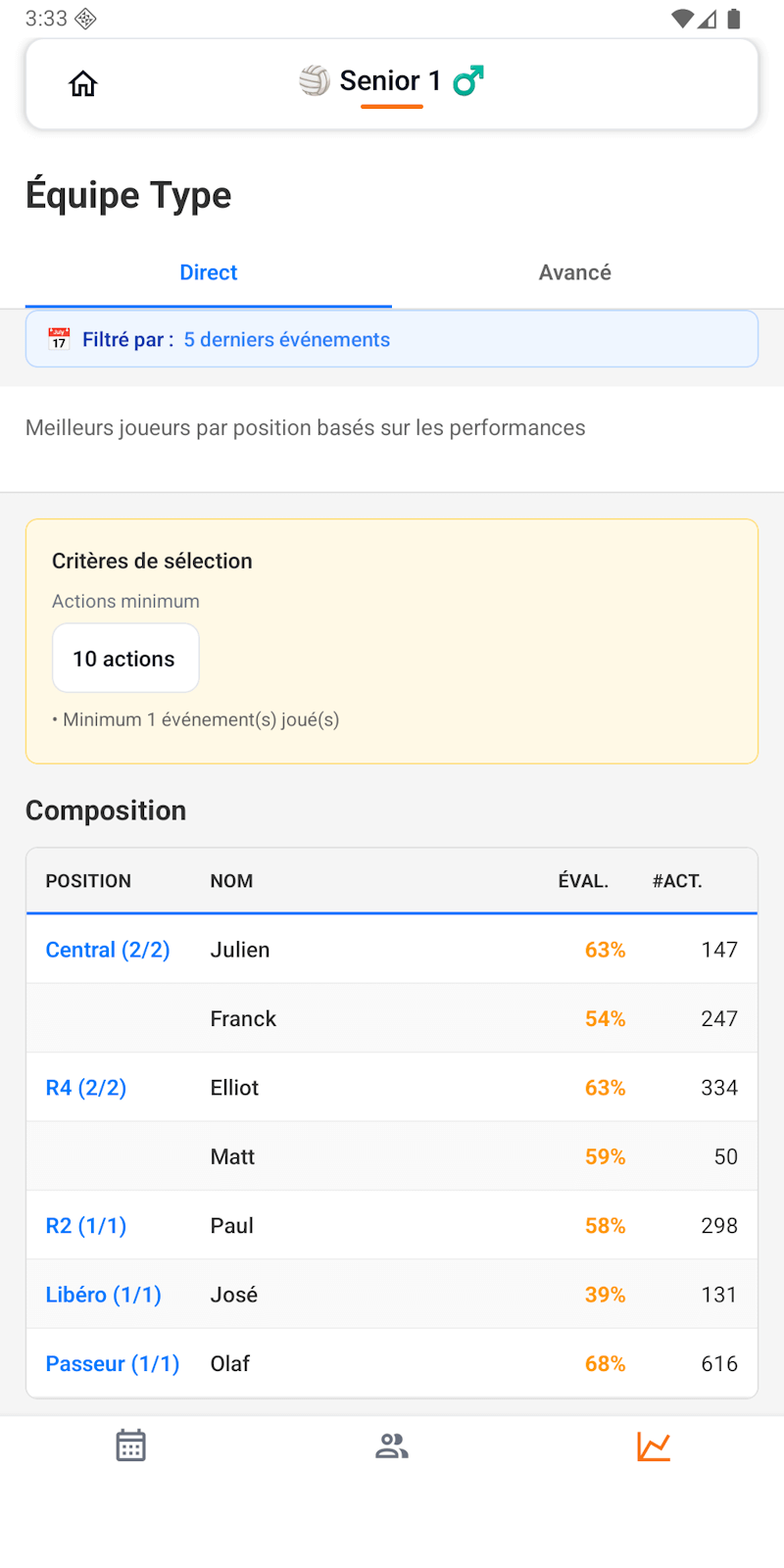Select the Direct tab

(208, 272)
